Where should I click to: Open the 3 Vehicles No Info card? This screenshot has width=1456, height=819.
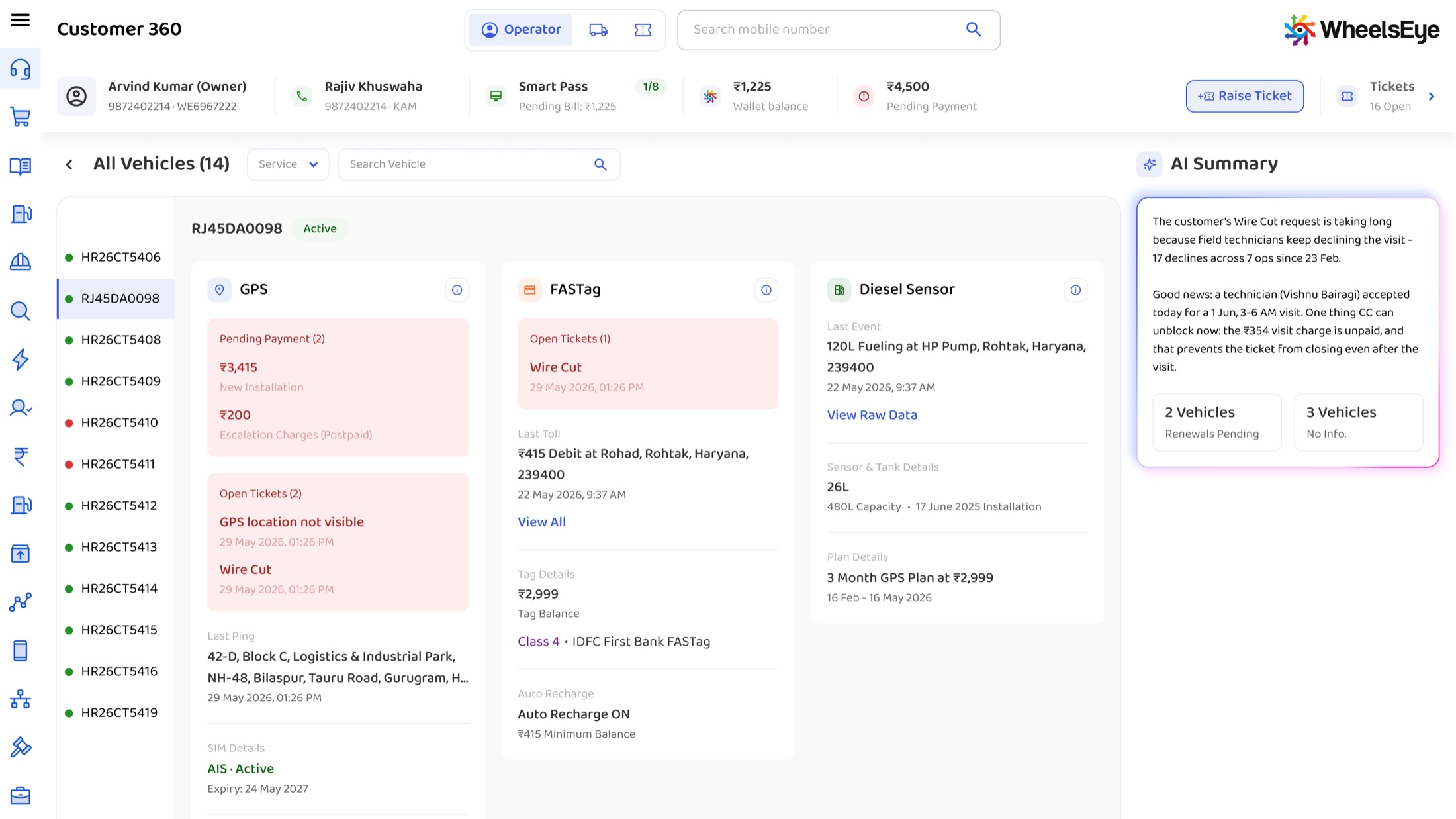1358,422
